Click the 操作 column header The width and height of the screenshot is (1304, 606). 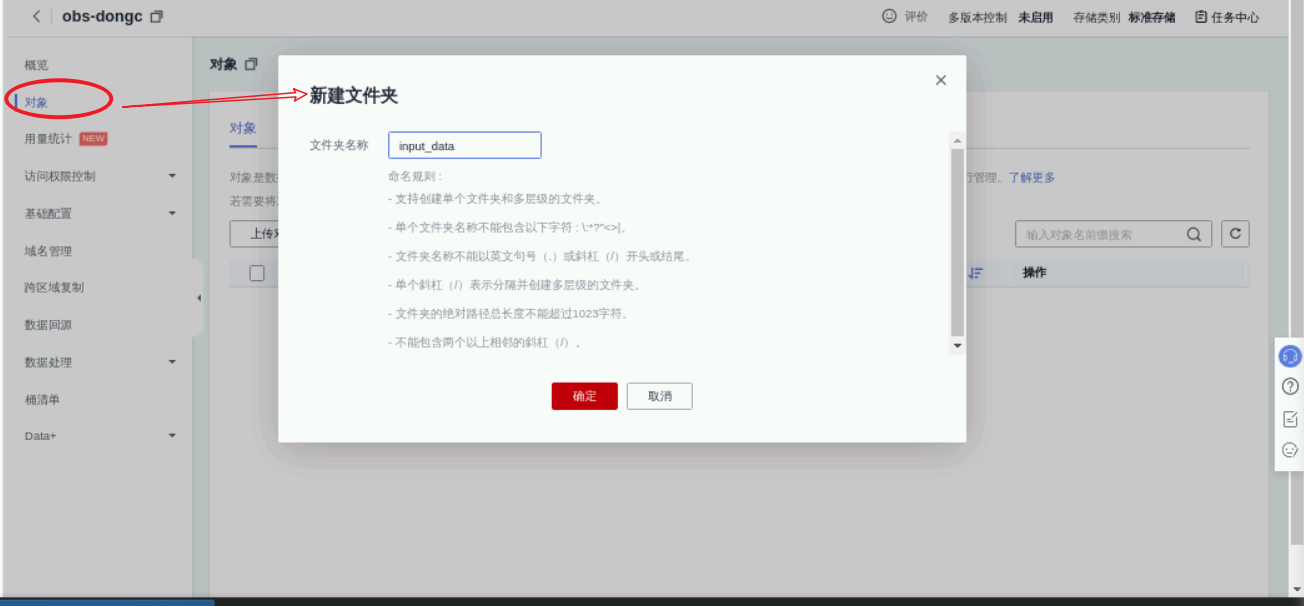(1035, 273)
